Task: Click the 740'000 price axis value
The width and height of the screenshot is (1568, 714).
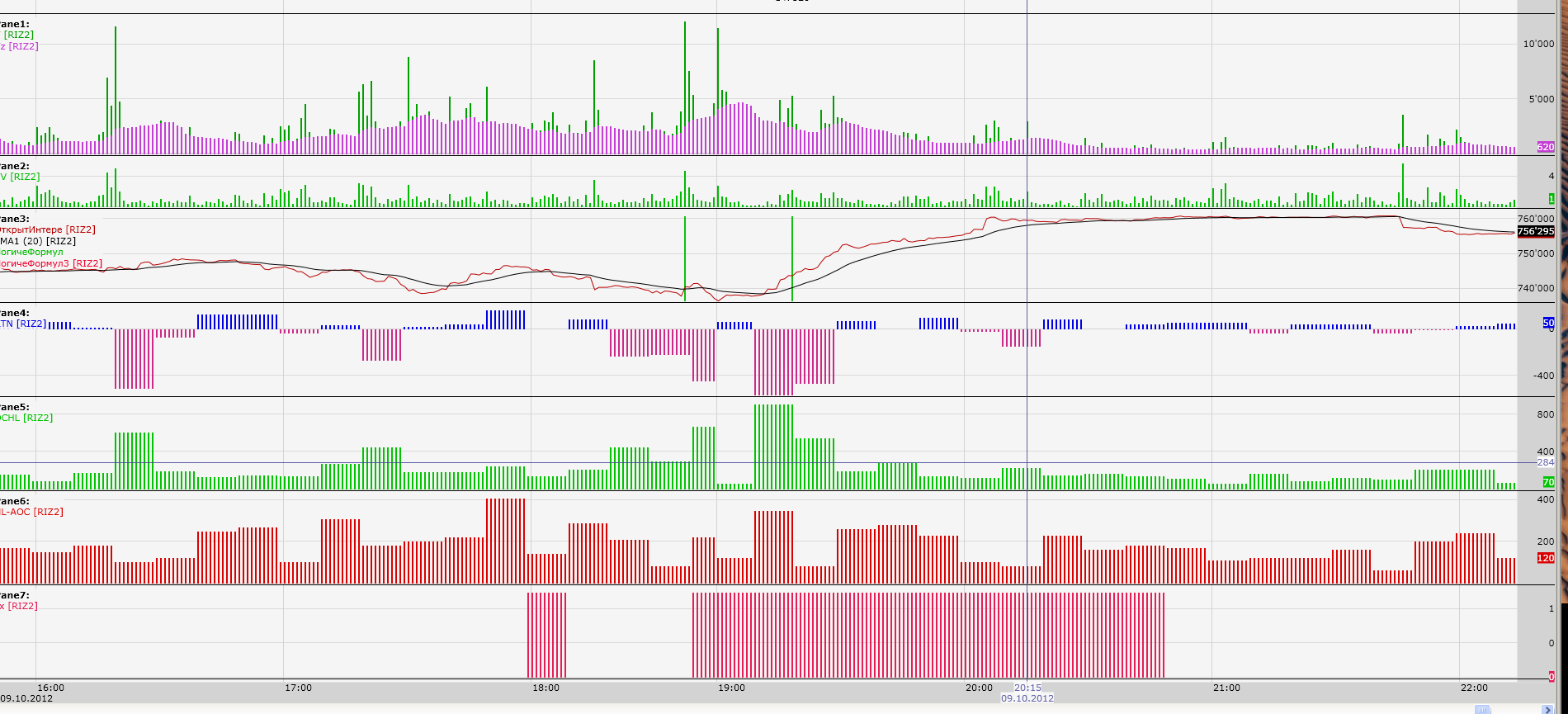Action: click(x=1536, y=288)
